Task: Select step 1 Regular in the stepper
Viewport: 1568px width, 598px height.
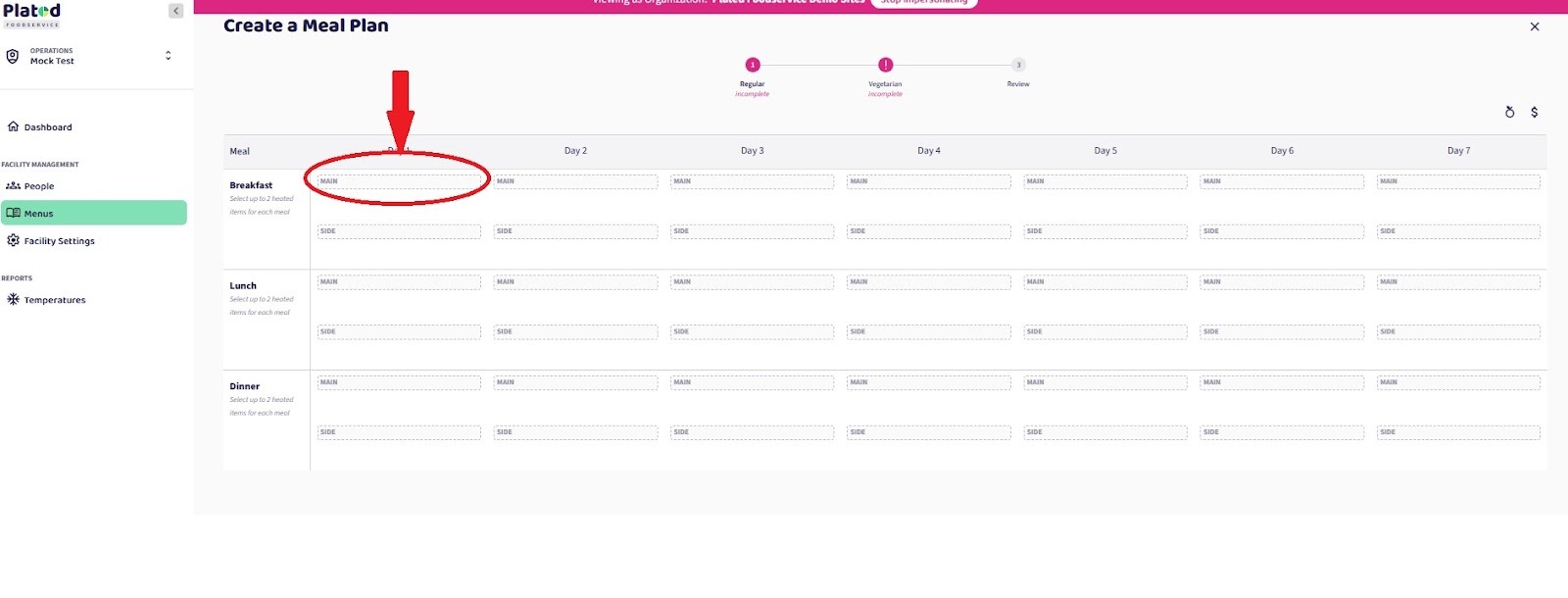Action: point(753,66)
